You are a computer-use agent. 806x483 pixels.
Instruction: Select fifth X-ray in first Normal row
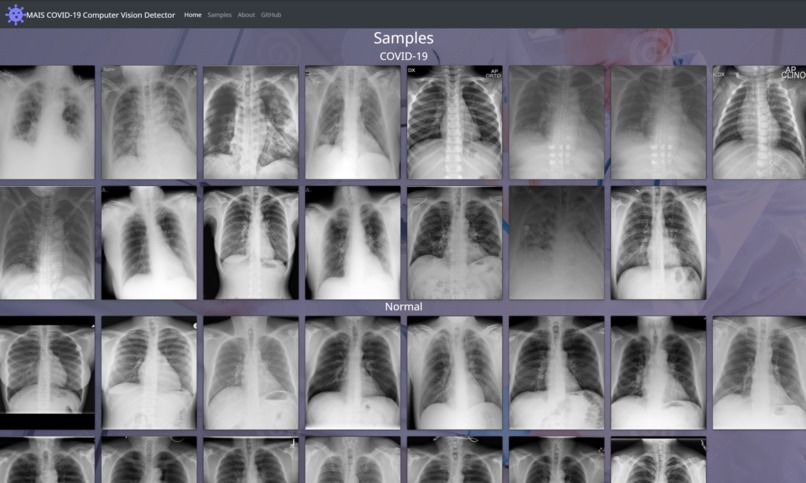click(x=454, y=373)
